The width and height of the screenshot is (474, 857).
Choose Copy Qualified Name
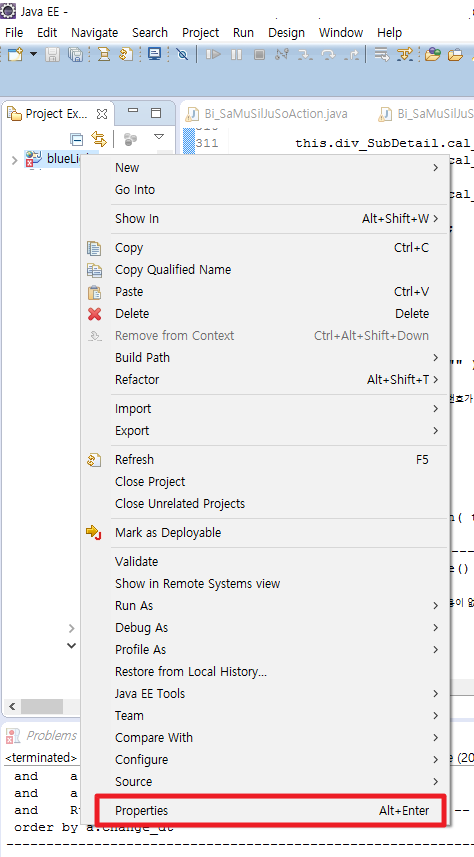tap(265, 269)
